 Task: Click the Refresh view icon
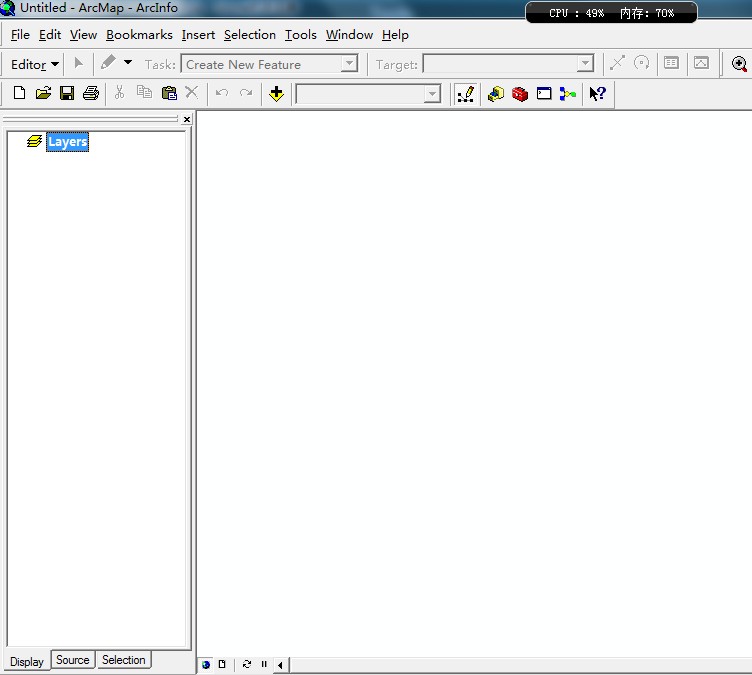247,664
